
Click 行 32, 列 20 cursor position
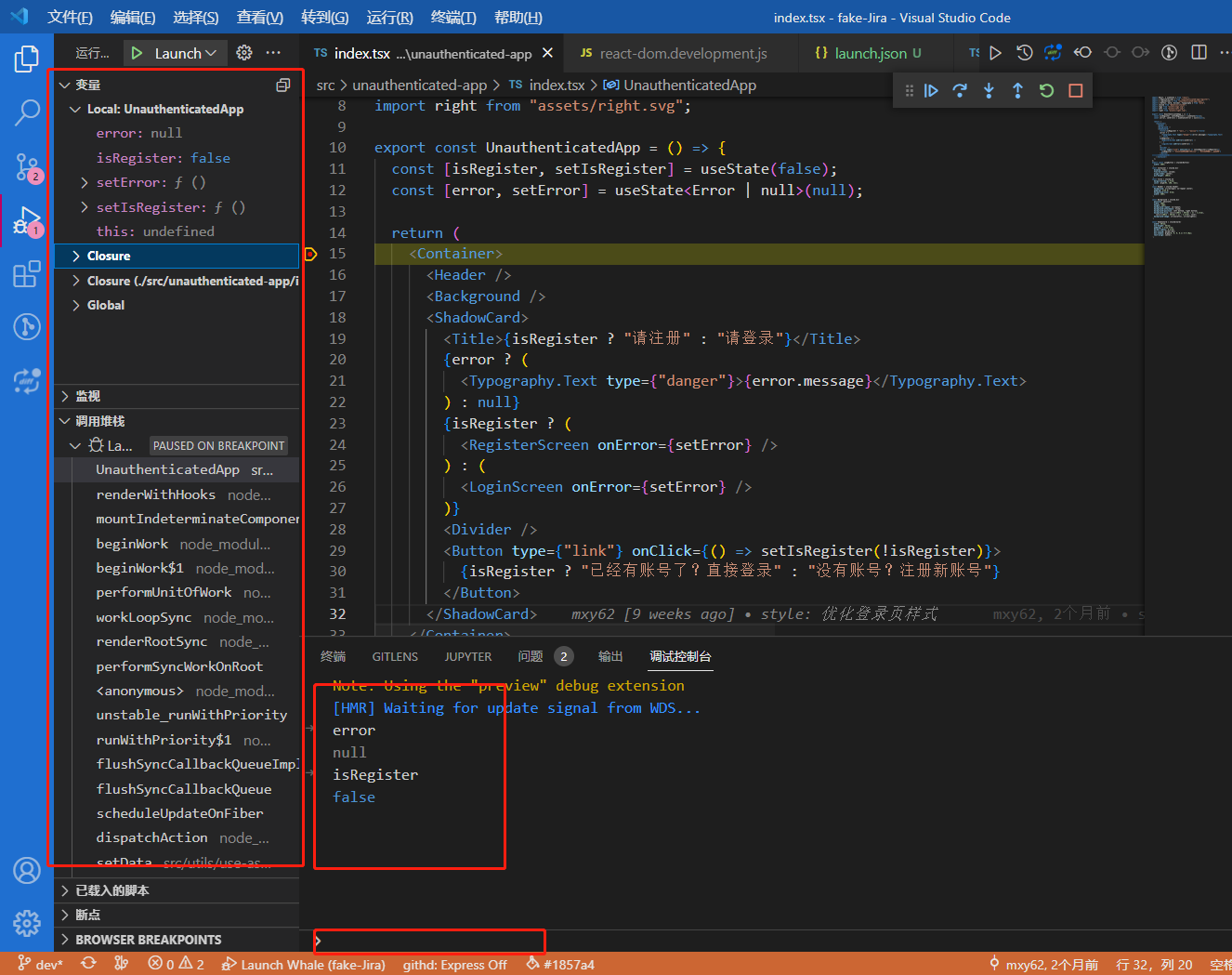pyautogui.click(x=1154, y=965)
